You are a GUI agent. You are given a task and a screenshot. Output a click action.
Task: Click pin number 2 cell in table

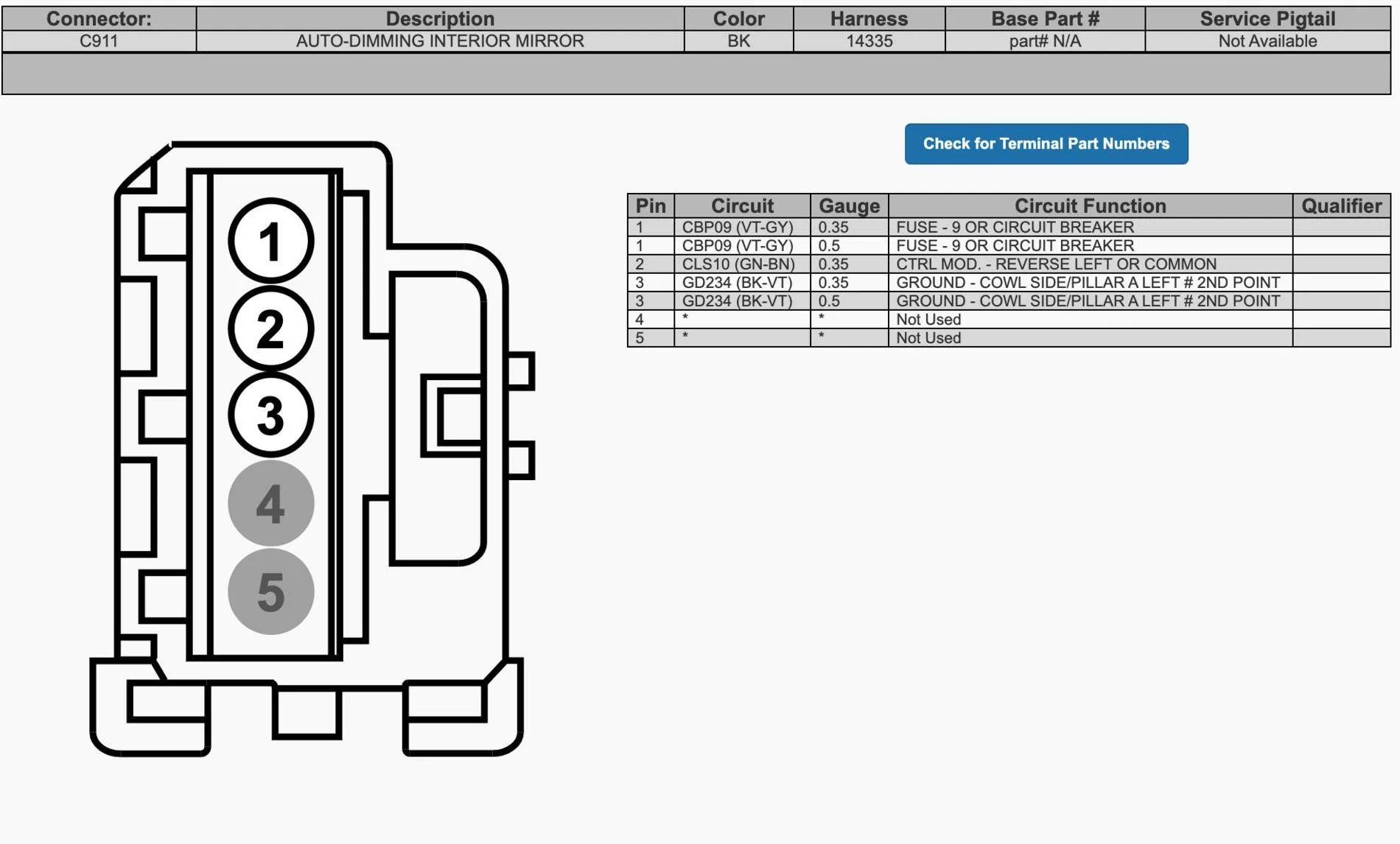click(x=651, y=264)
